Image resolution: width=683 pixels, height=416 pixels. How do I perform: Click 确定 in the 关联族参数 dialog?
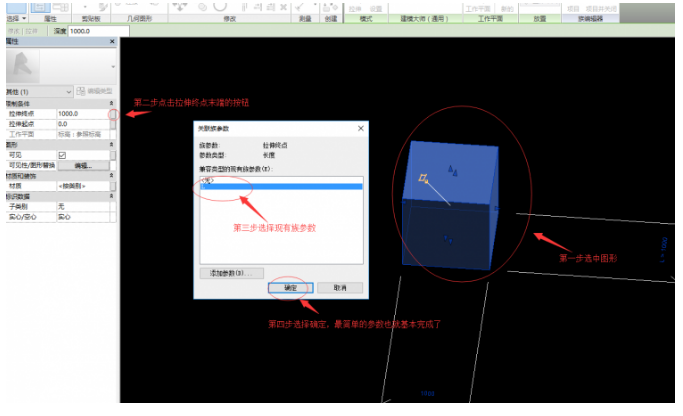coord(291,288)
